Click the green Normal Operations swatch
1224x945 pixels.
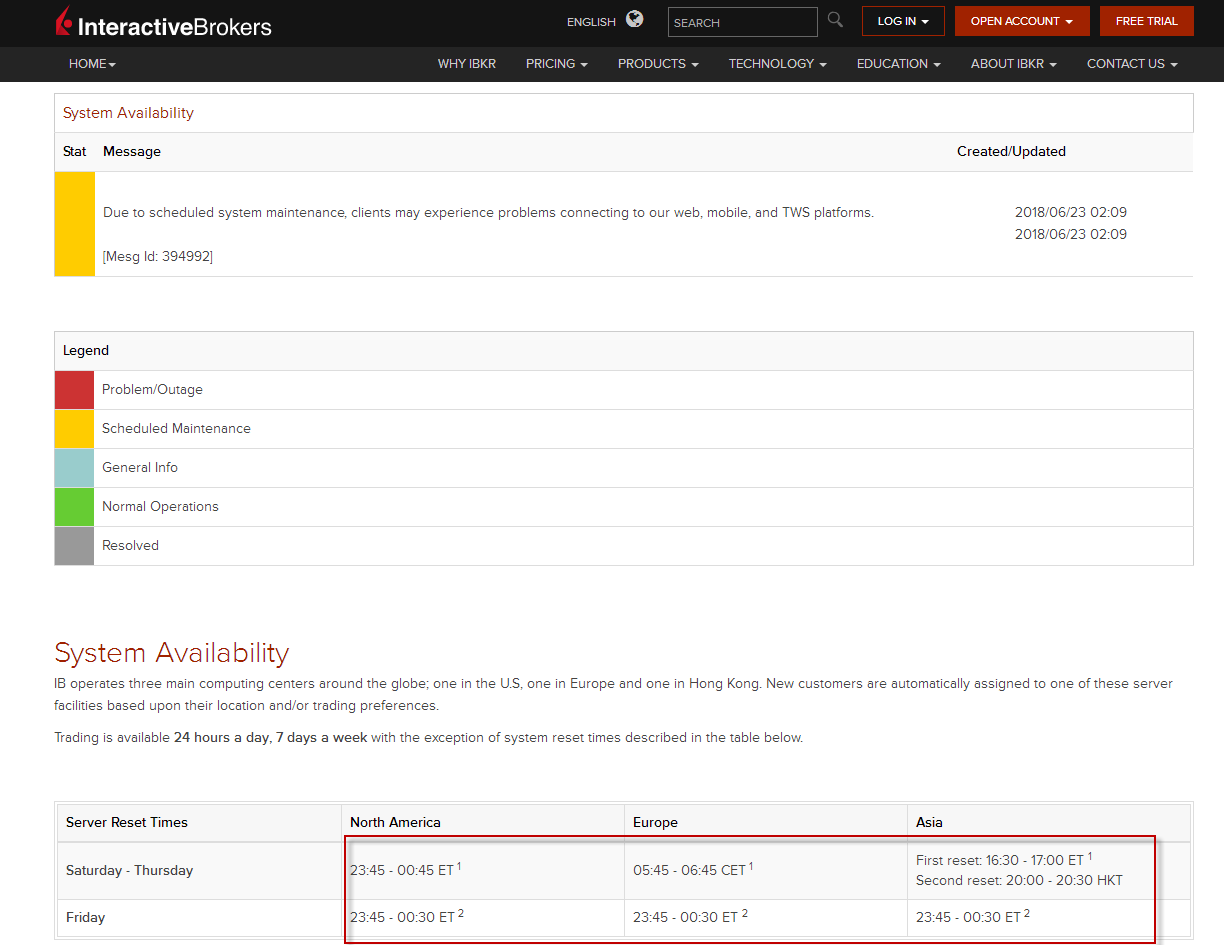[x=75, y=507]
